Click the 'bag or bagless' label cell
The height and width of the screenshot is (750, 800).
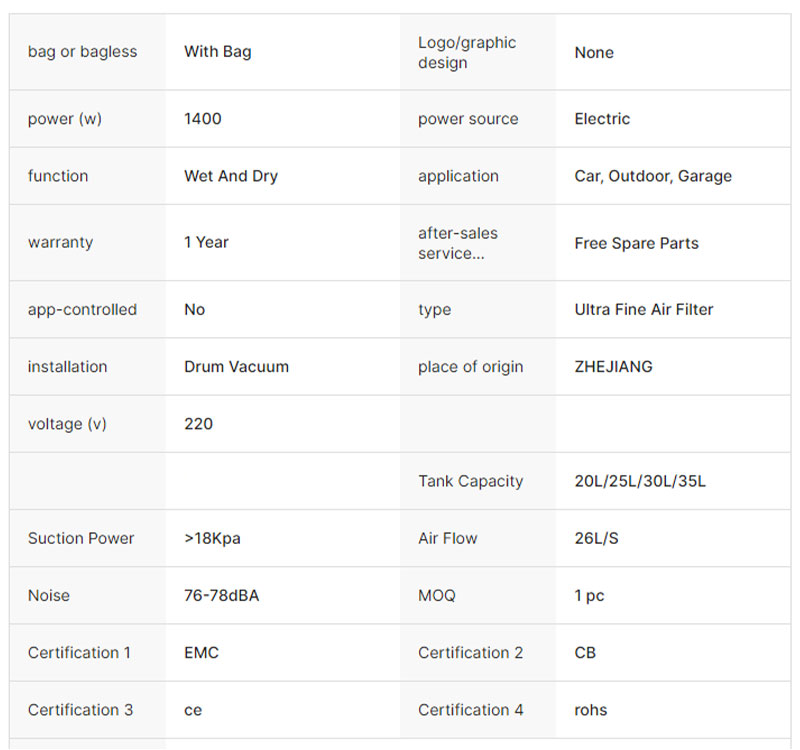pyautogui.click(x=82, y=52)
